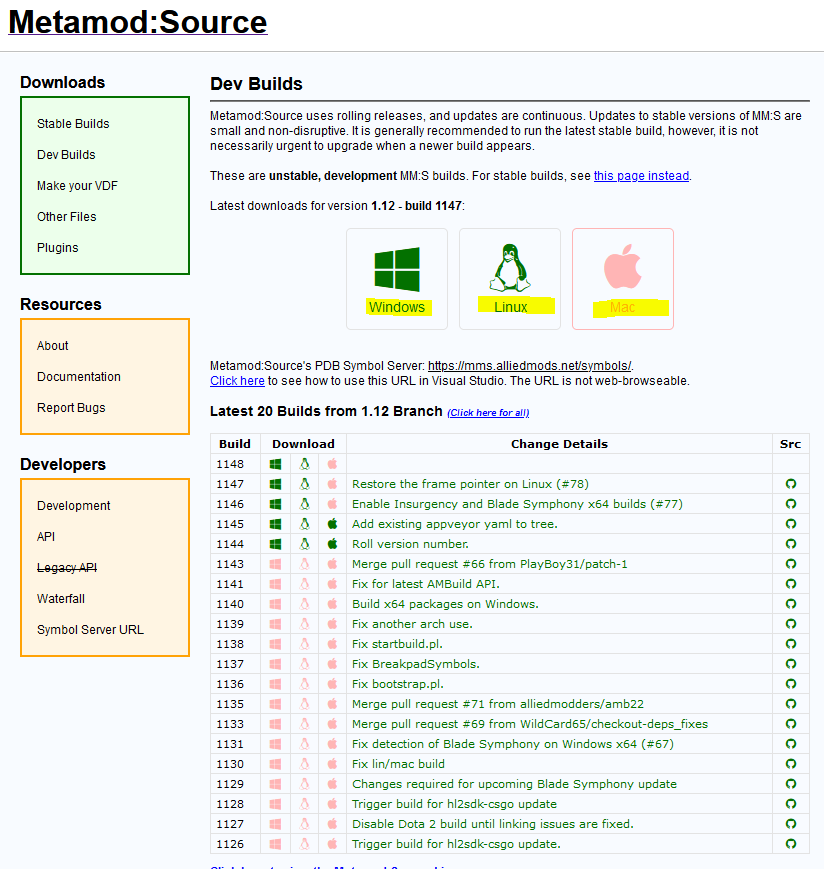Open Make your VDF page

pos(77,186)
